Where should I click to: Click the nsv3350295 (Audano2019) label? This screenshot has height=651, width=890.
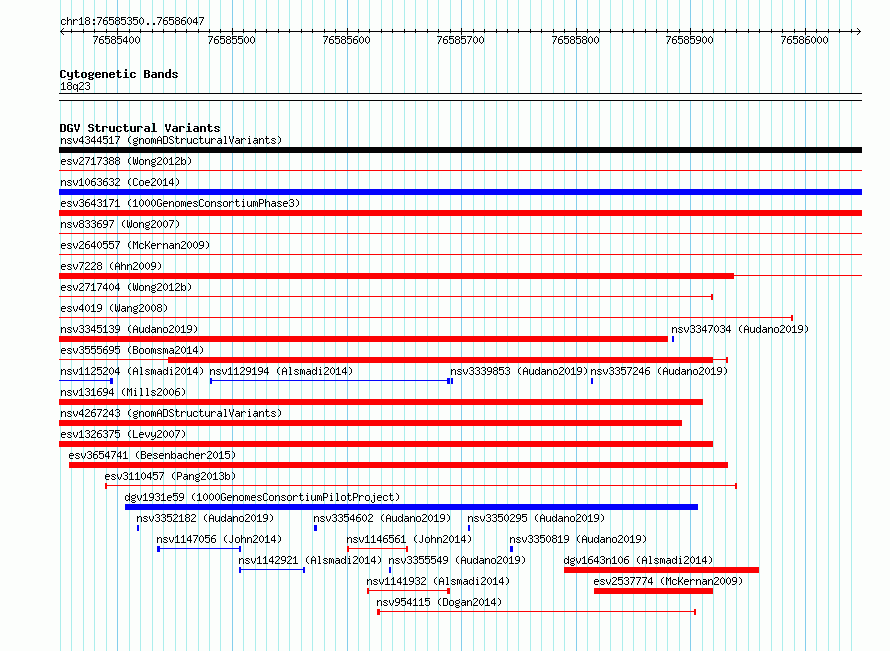coord(536,518)
